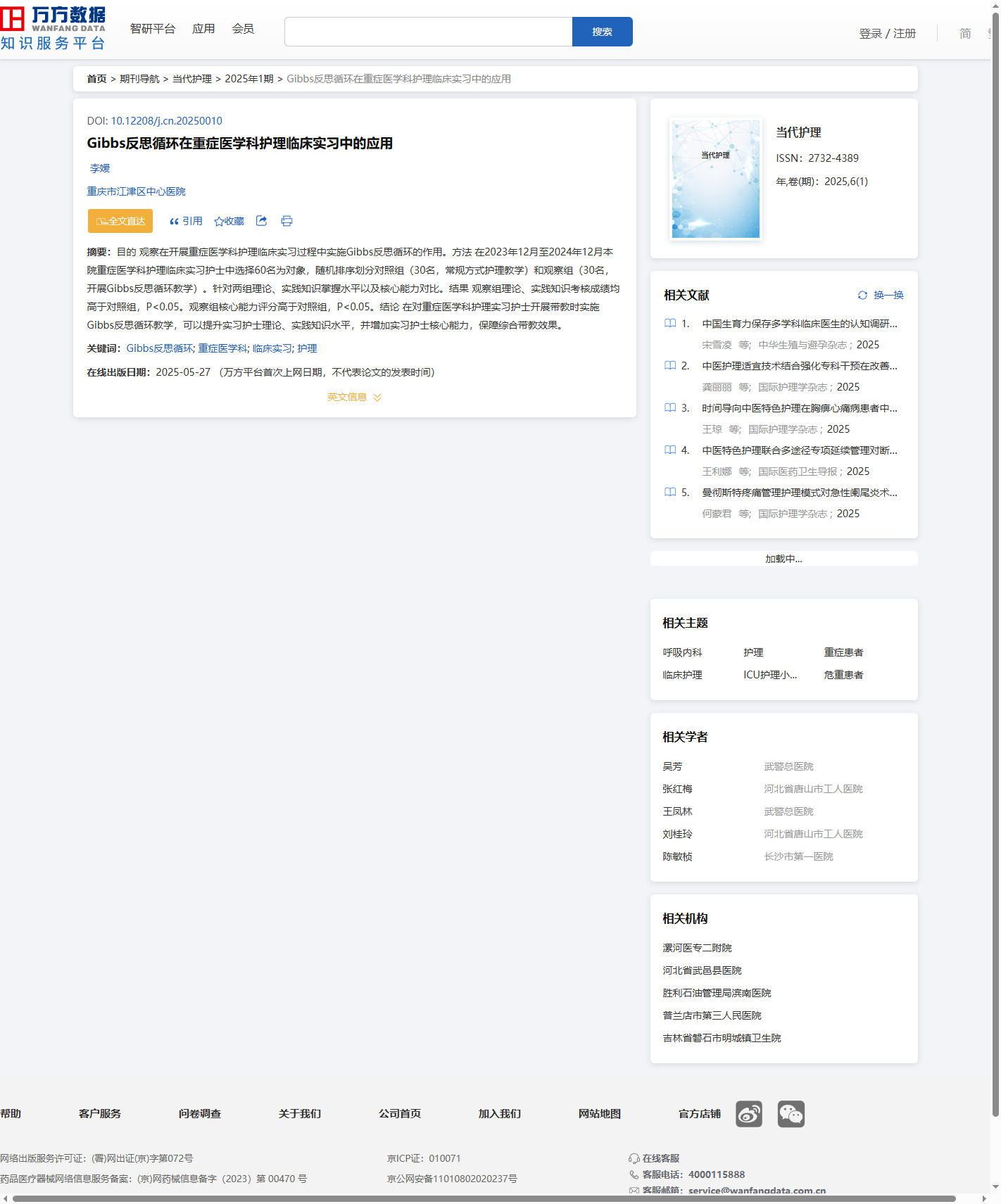The image size is (1001, 1204).
Task: Click 登录 / 注册 link
Action: (x=887, y=33)
